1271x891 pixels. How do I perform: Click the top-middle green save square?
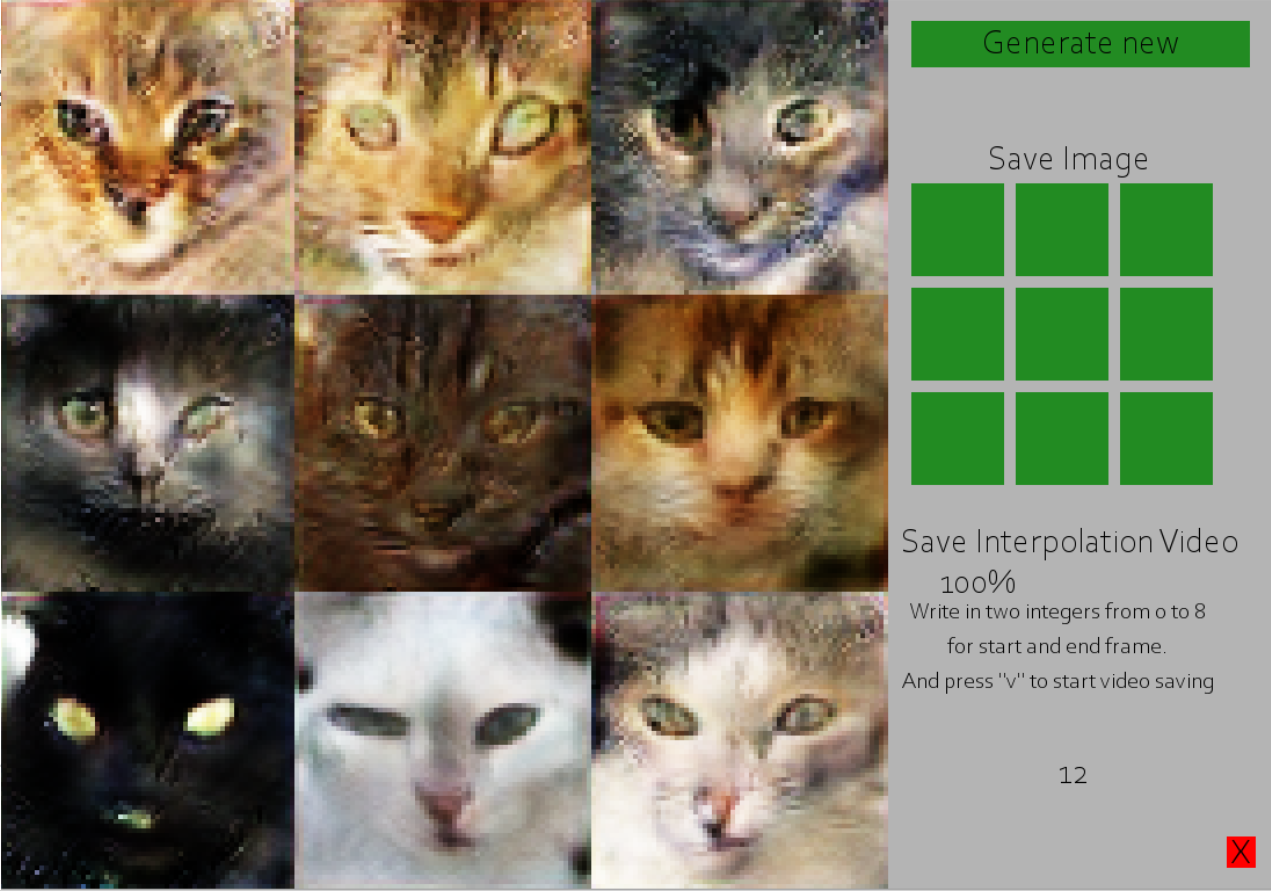1062,230
